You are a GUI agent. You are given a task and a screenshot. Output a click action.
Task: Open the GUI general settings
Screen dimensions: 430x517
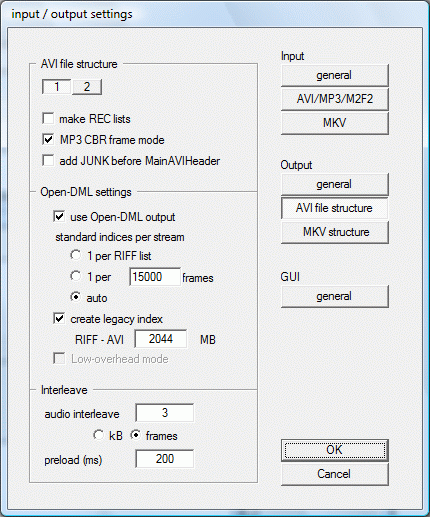pos(335,296)
